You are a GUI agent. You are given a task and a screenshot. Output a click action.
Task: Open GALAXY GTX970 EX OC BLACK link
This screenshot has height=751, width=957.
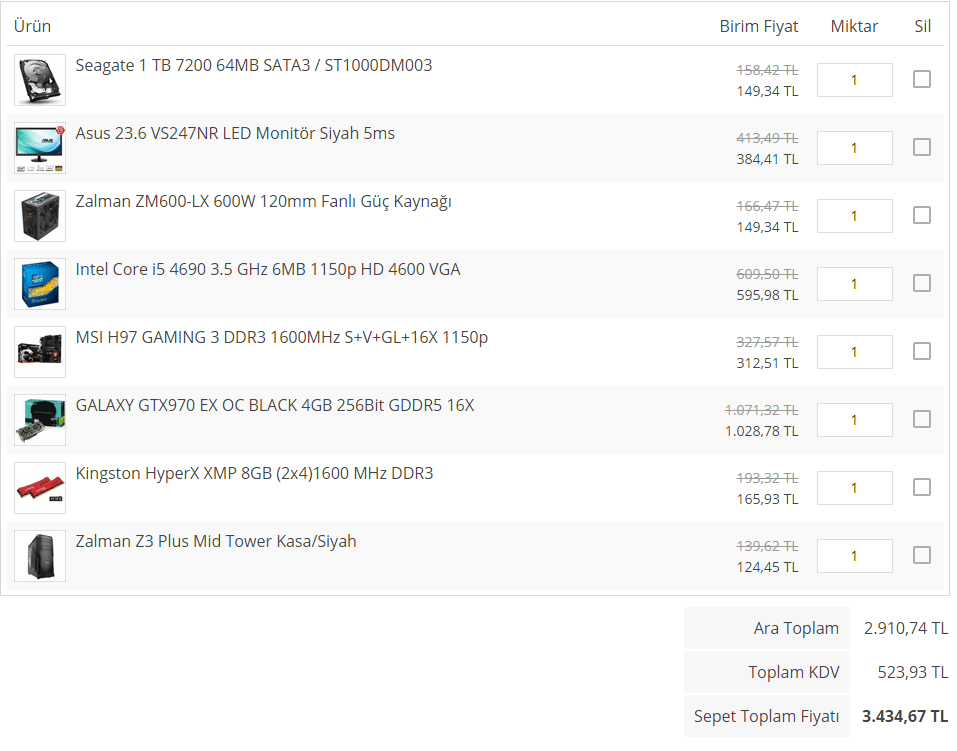pyautogui.click(x=274, y=405)
